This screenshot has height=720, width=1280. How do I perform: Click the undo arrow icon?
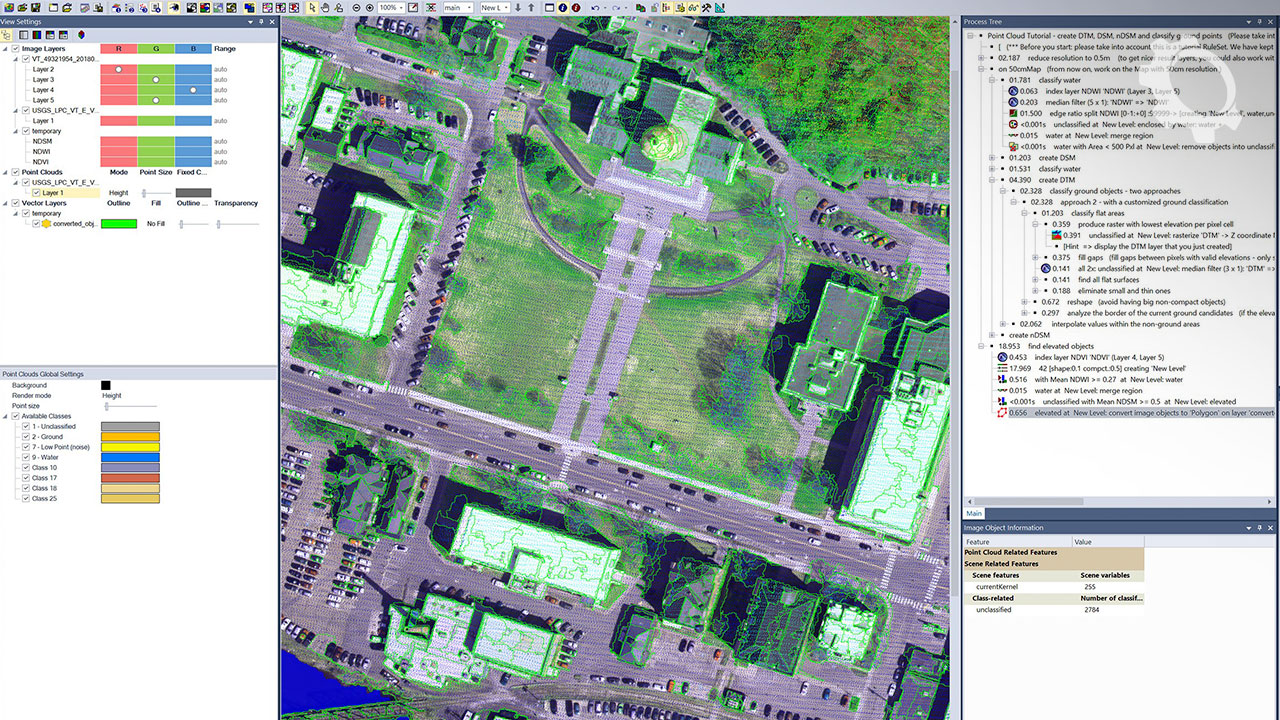pyautogui.click(x=595, y=8)
